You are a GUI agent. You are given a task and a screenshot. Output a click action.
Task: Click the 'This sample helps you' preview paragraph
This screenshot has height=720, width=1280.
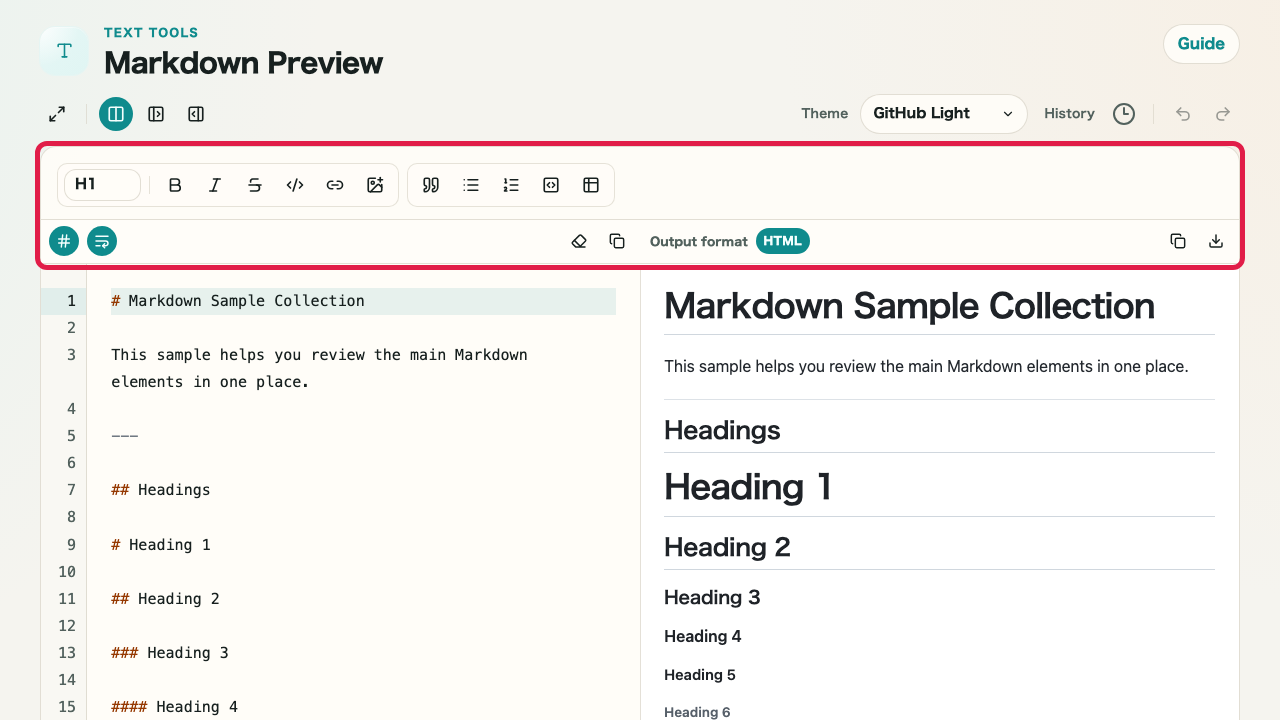(926, 367)
